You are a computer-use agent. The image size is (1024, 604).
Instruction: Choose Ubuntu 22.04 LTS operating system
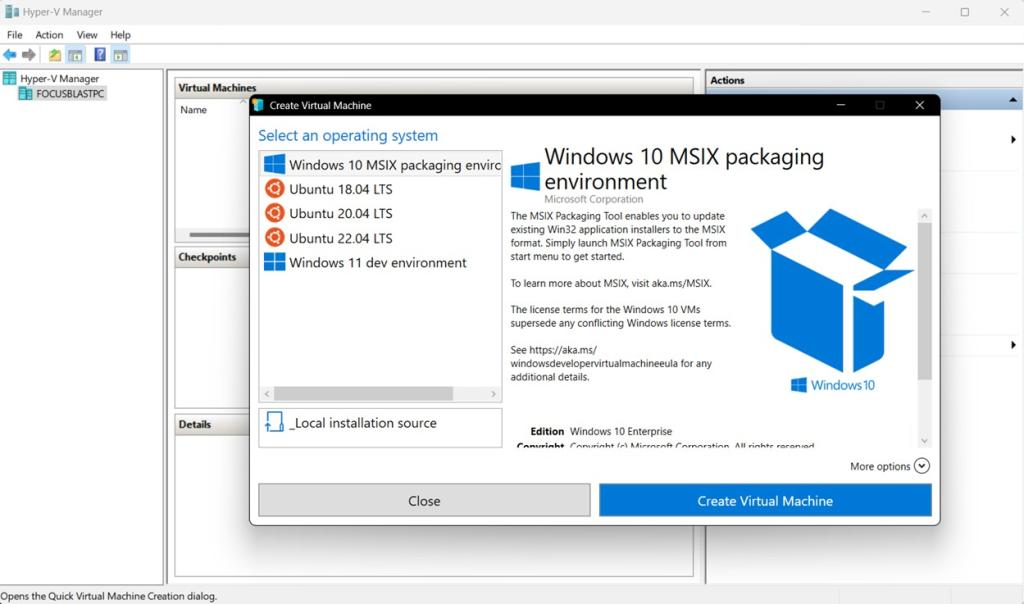click(340, 238)
